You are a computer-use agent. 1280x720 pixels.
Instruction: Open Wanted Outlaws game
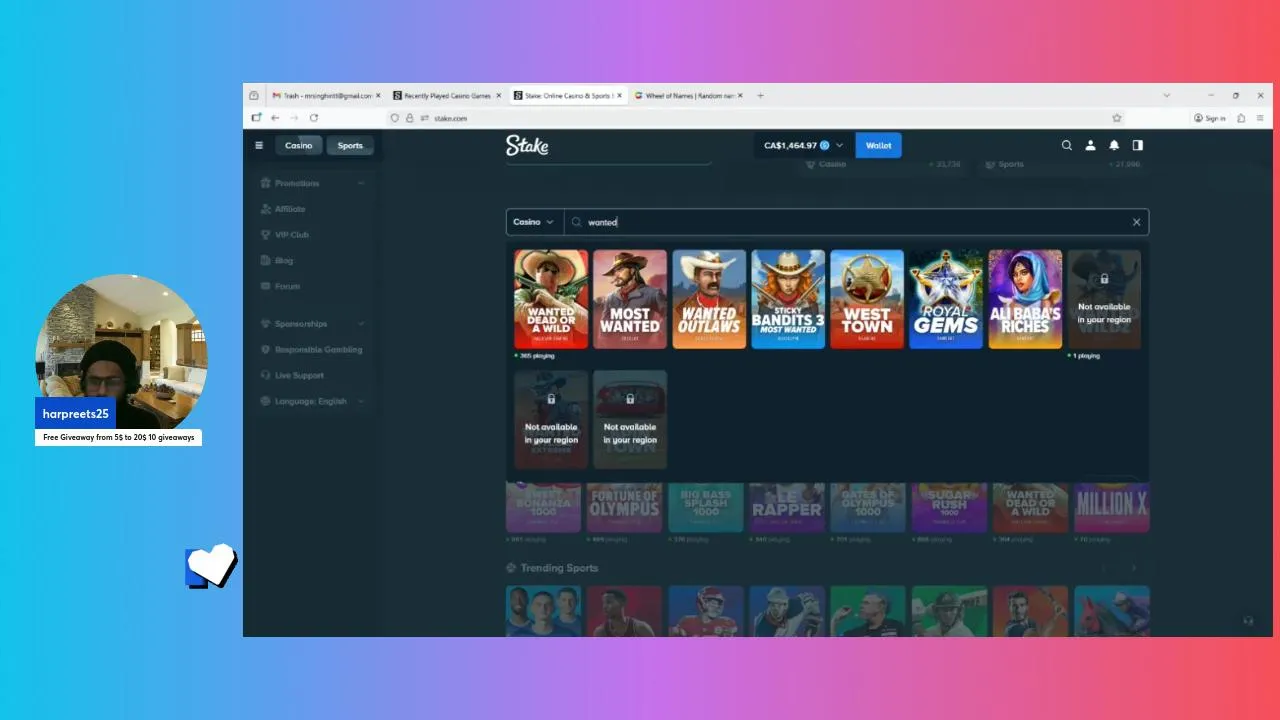pos(709,299)
